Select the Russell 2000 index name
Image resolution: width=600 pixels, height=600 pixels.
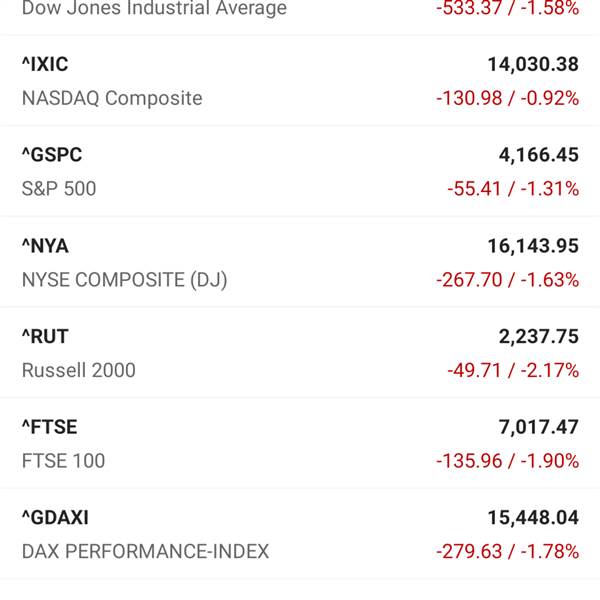click(x=79, y=370)
